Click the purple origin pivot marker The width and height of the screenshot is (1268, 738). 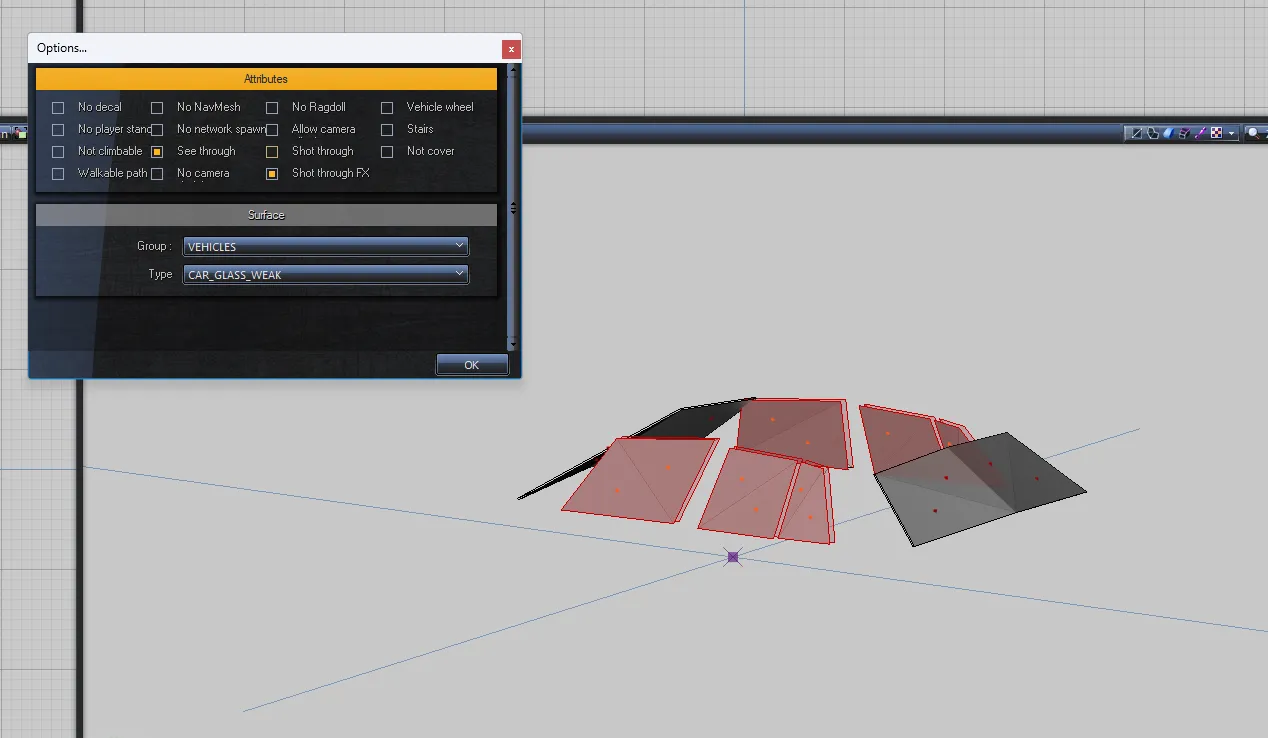tap(733, 557)
